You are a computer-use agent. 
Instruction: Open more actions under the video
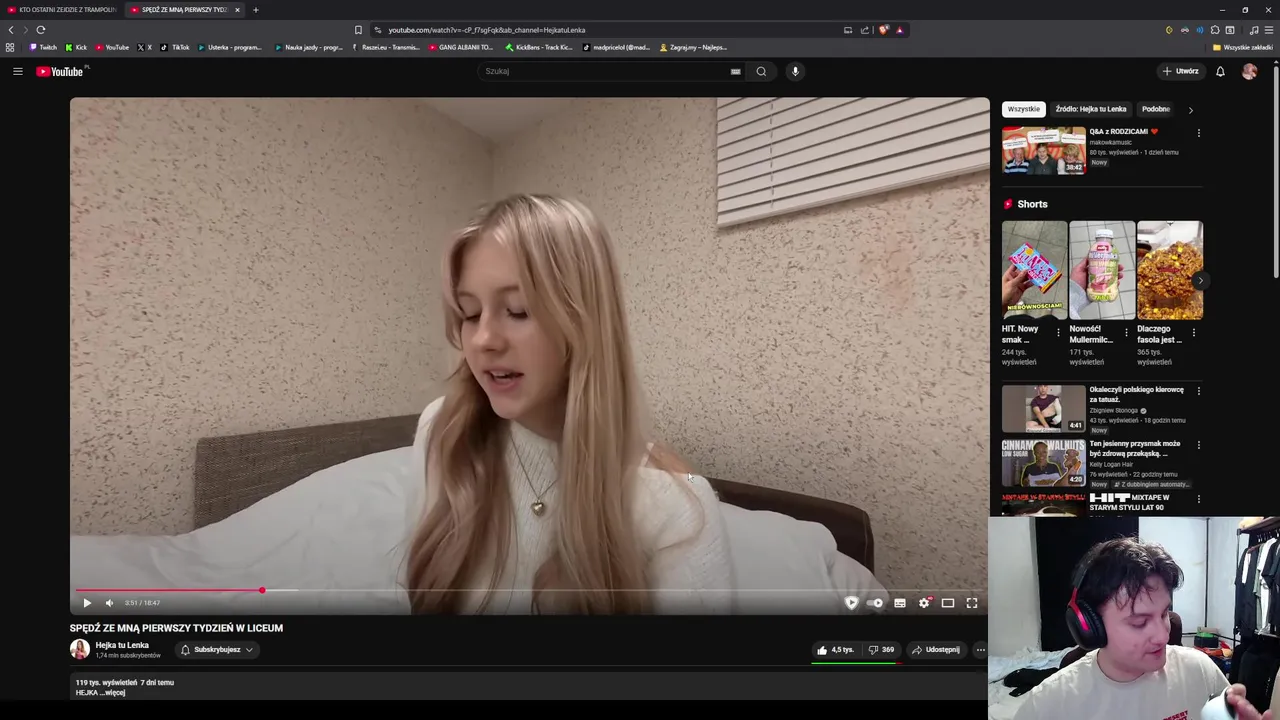pos(980,650)
